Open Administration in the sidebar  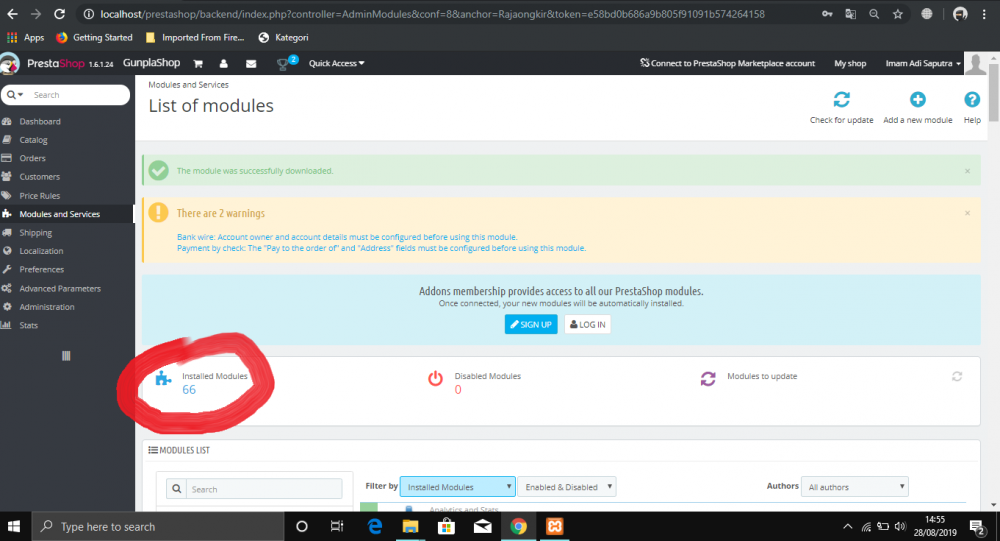(47, 307)
